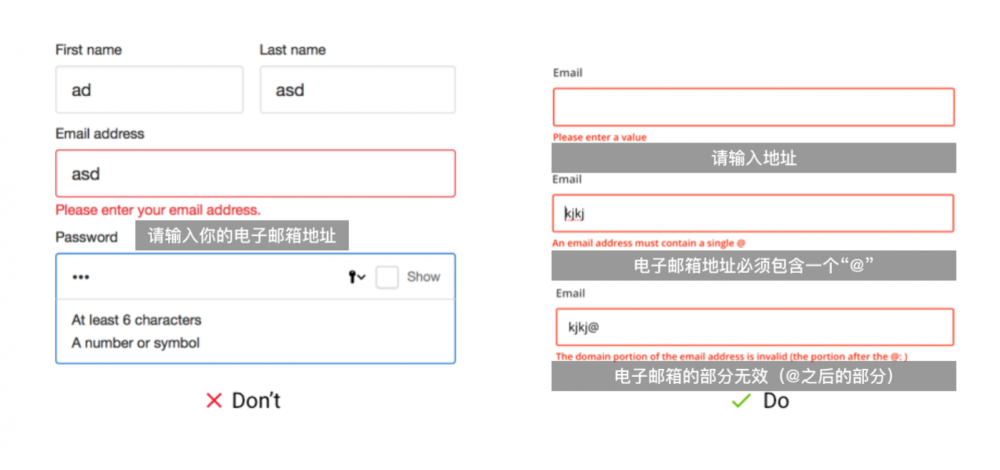
Task: Click the Email address label
Action: [x=100, y=134]
